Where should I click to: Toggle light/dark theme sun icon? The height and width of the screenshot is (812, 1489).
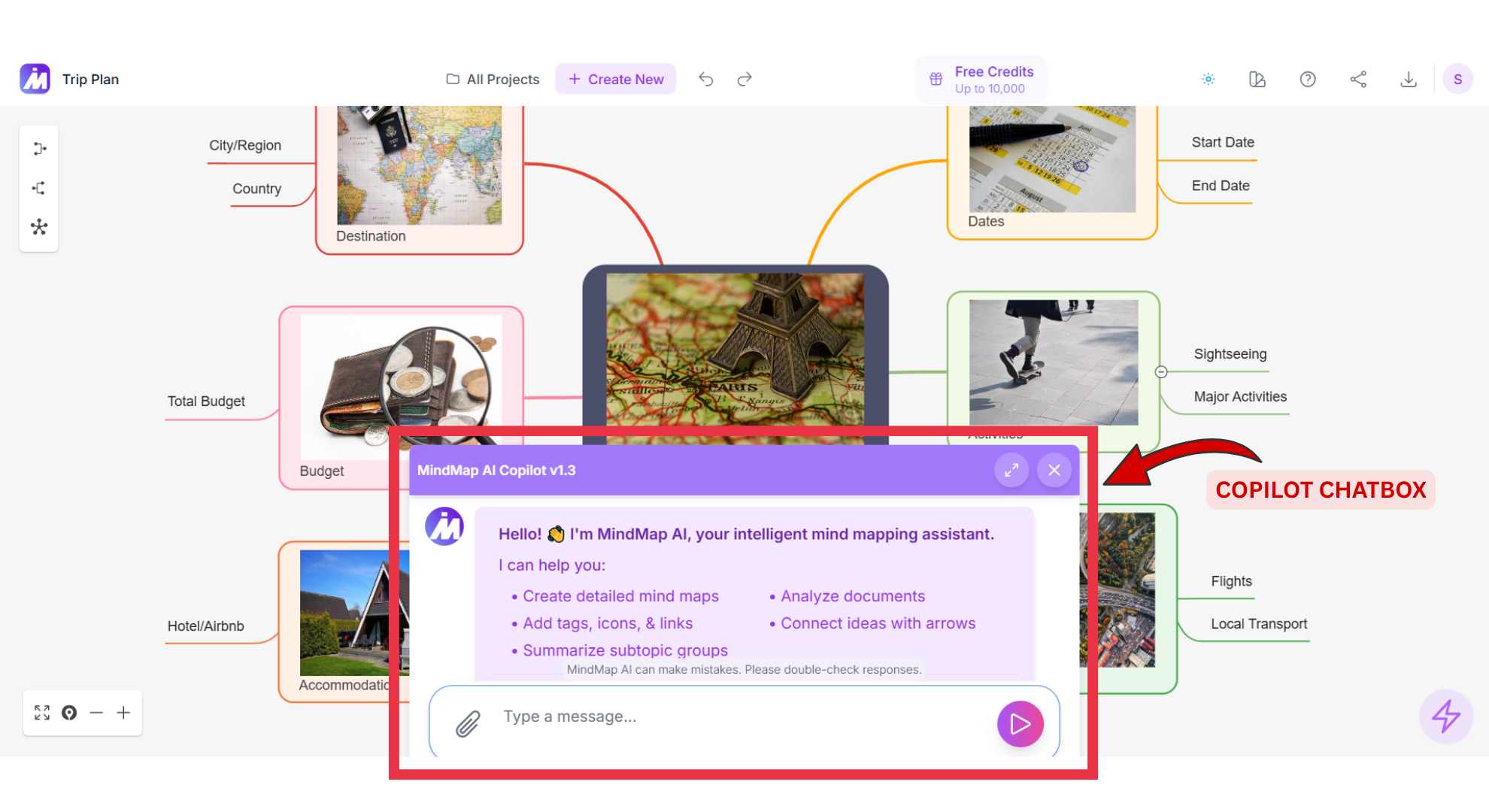(1208, 79)
